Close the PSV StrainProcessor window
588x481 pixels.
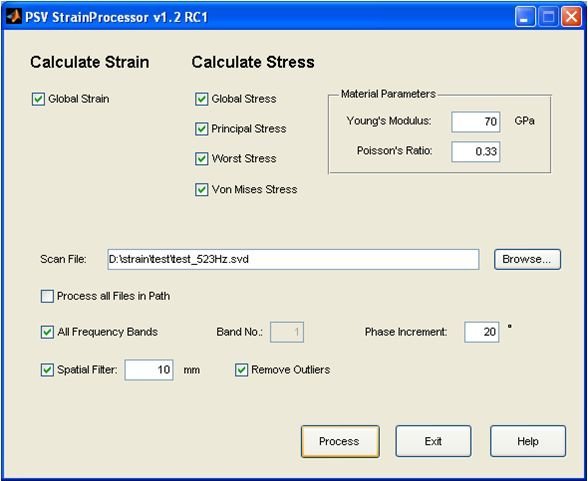tap(571, 17)
